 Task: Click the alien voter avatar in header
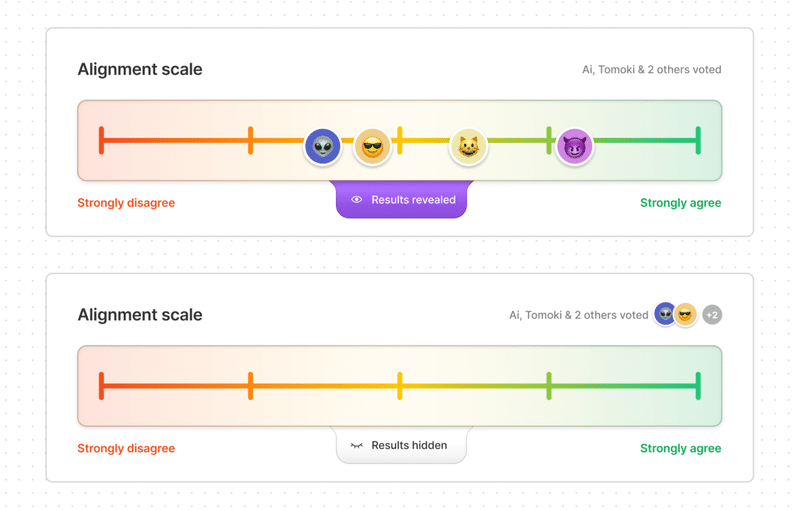[x=665, y=315]
